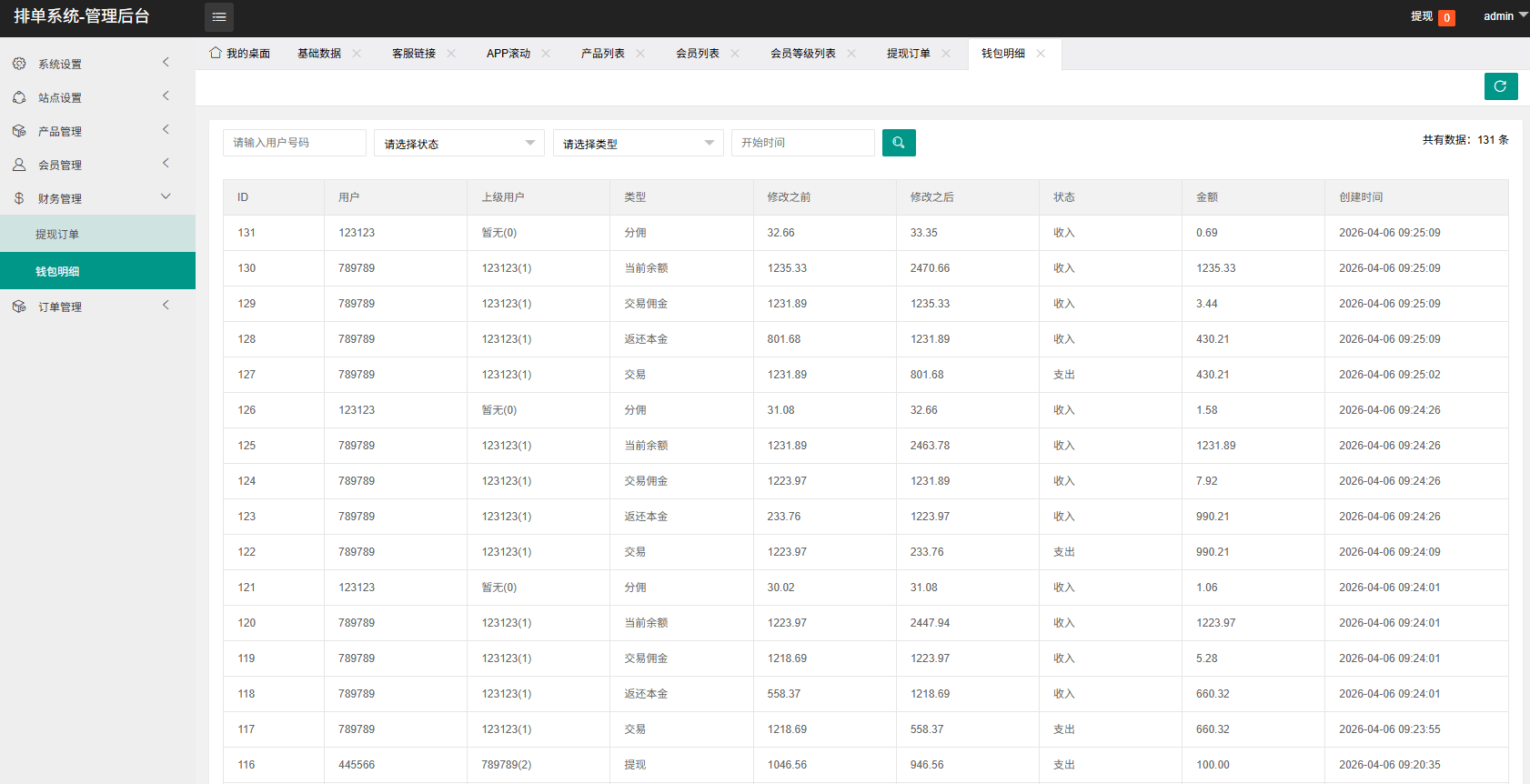This screenshot has height=784, width=1530.
Task: Close the 基础数据 tab
Action: point(357,54)
